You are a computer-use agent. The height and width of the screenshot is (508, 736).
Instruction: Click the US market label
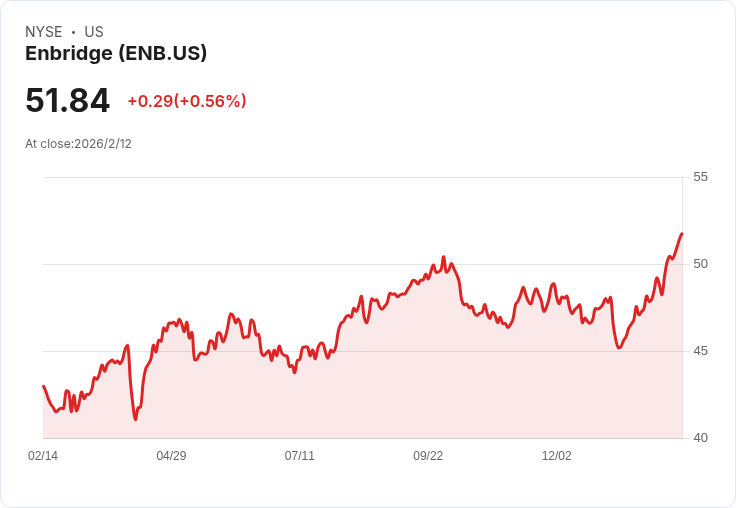[x=94, y=32]
